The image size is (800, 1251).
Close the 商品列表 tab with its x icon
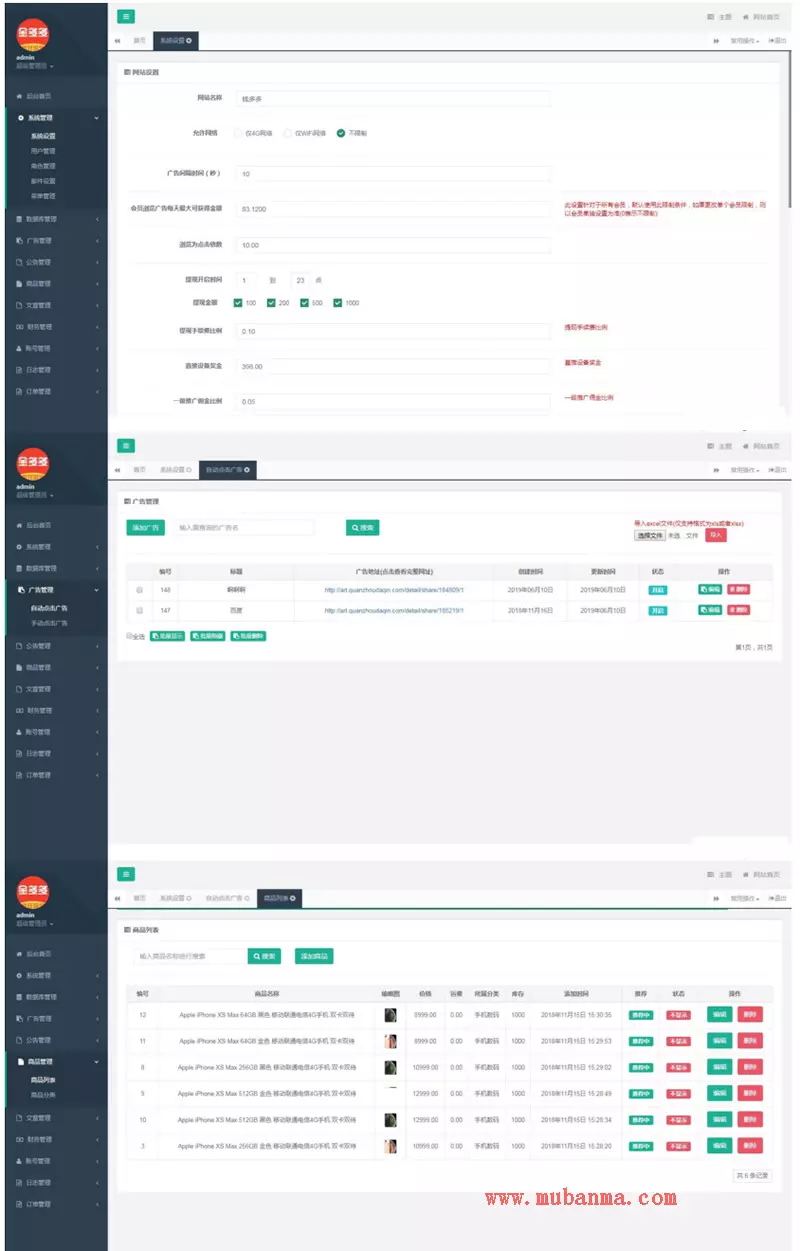(292, 898)
